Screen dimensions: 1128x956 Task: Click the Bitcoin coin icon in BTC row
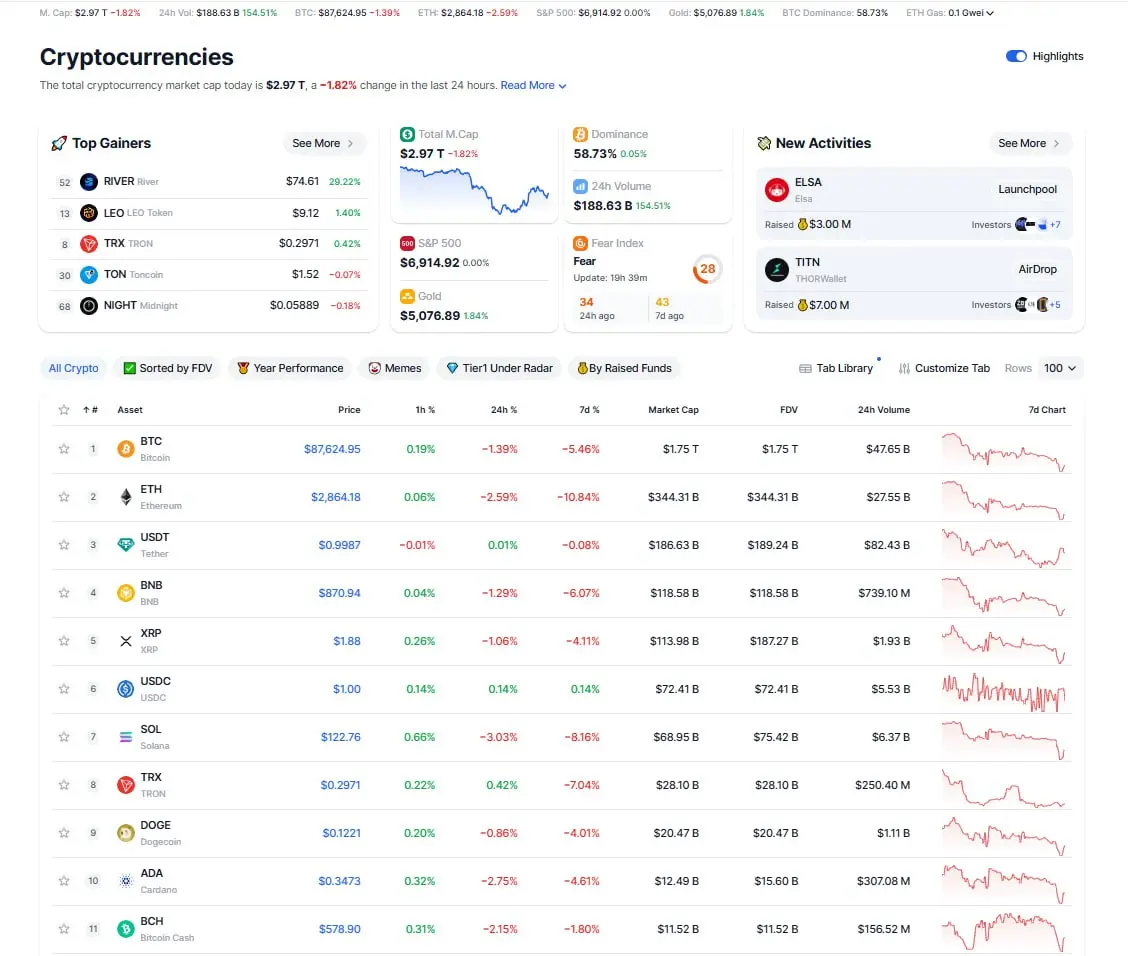[x=126, y=449]
